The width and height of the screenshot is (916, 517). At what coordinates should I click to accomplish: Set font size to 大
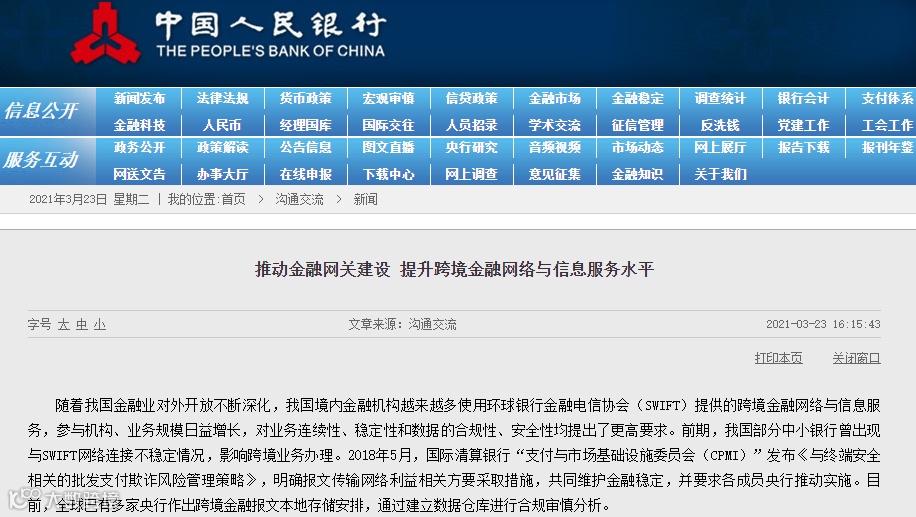click(64, 324)
